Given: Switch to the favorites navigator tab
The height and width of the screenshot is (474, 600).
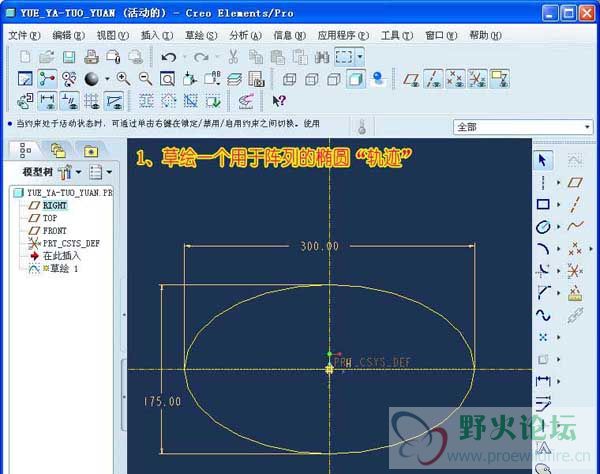Looking at the screenshot, I should point(91,151).
